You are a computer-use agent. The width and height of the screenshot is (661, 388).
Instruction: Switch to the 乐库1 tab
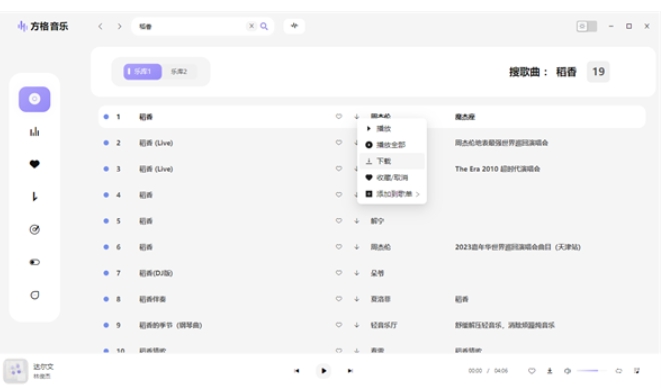point(142,72)
